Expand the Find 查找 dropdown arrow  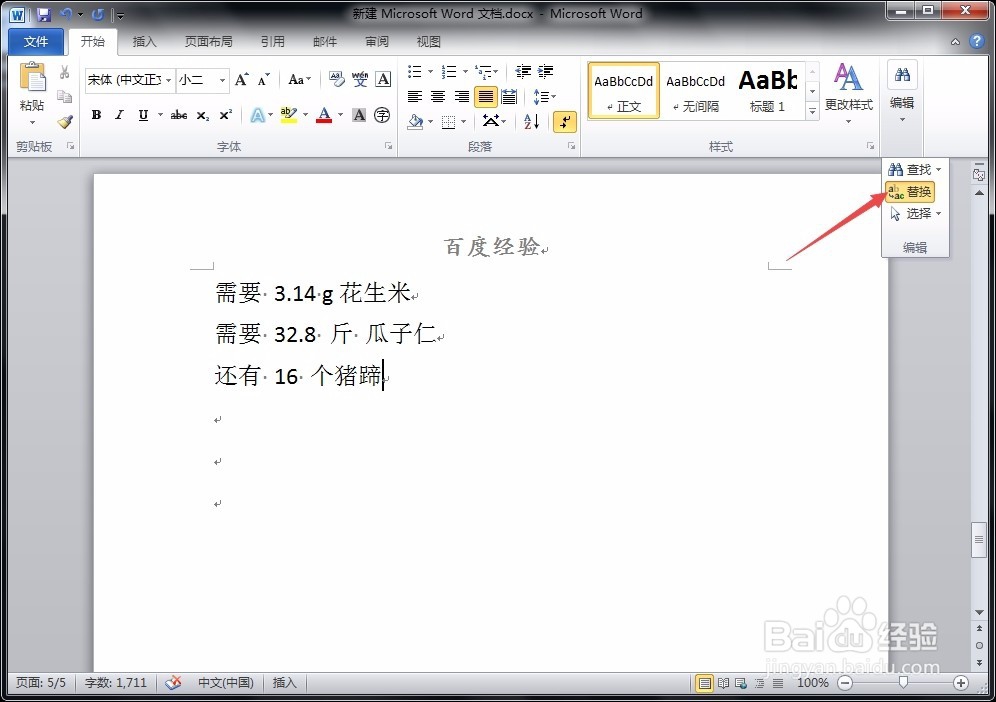(938, 170)
